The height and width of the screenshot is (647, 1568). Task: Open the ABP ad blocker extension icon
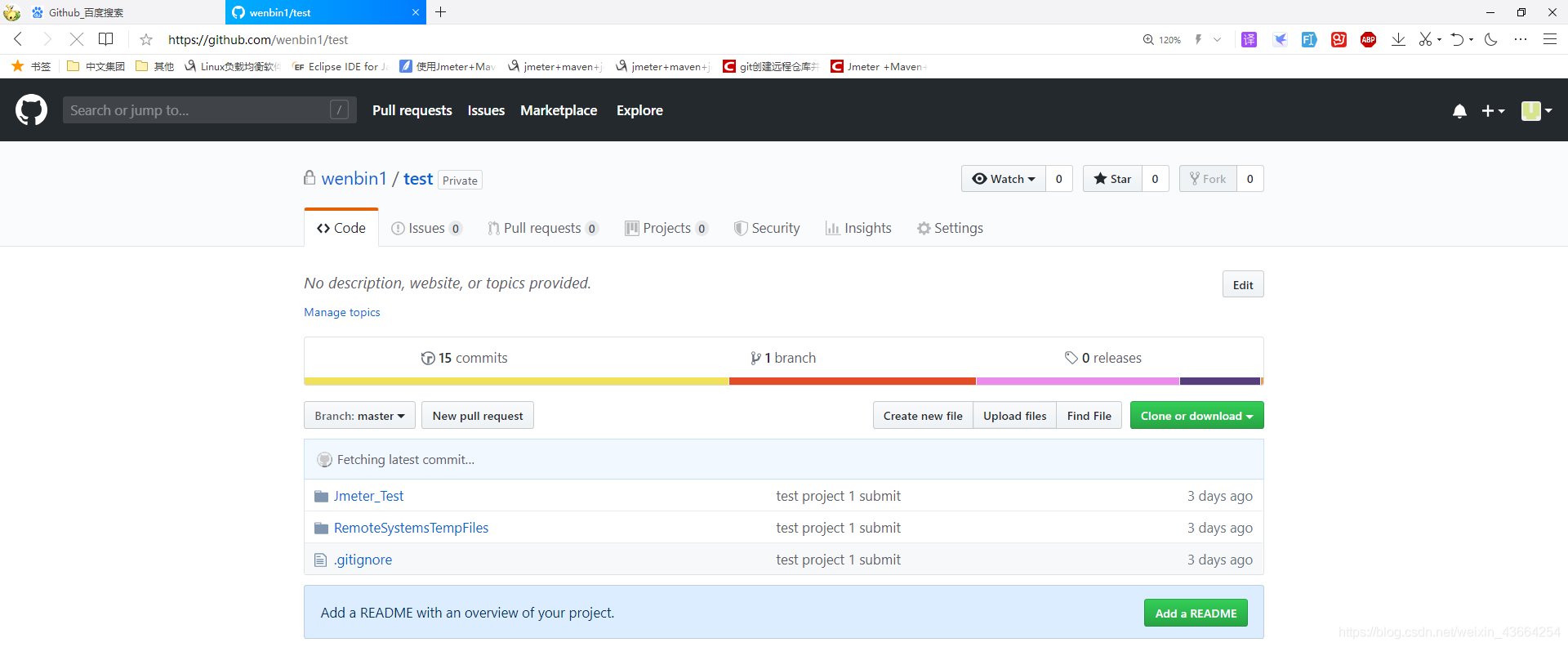coord(1368,39)
